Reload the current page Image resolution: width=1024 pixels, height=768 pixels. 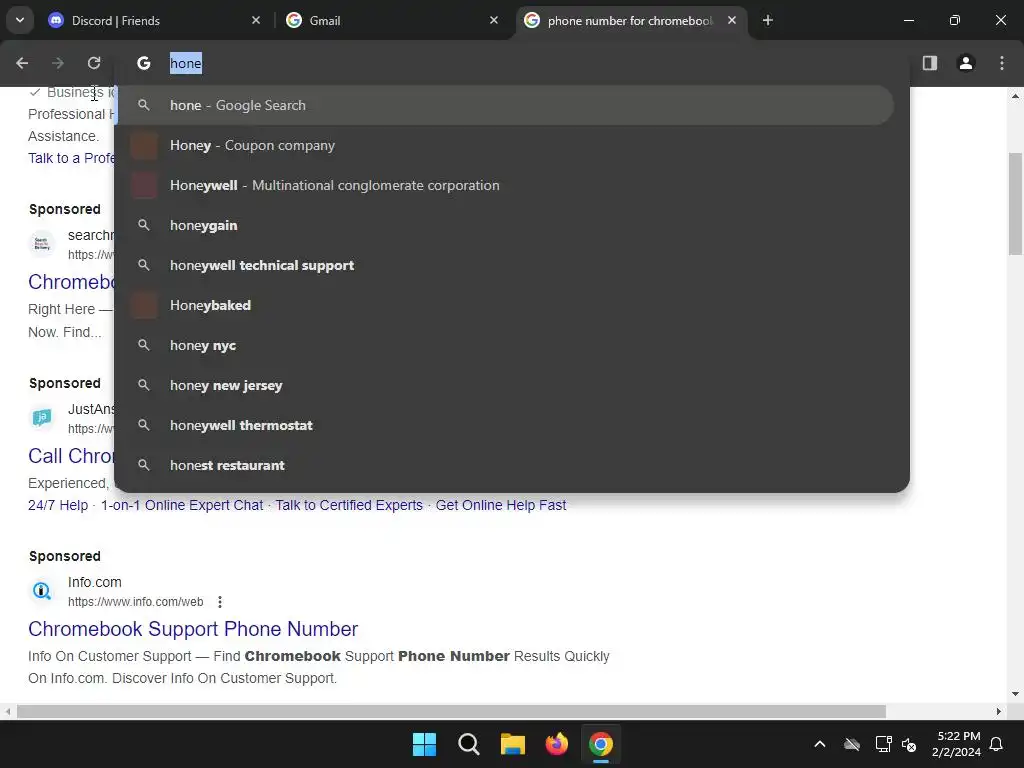click(x=94, y=63)
